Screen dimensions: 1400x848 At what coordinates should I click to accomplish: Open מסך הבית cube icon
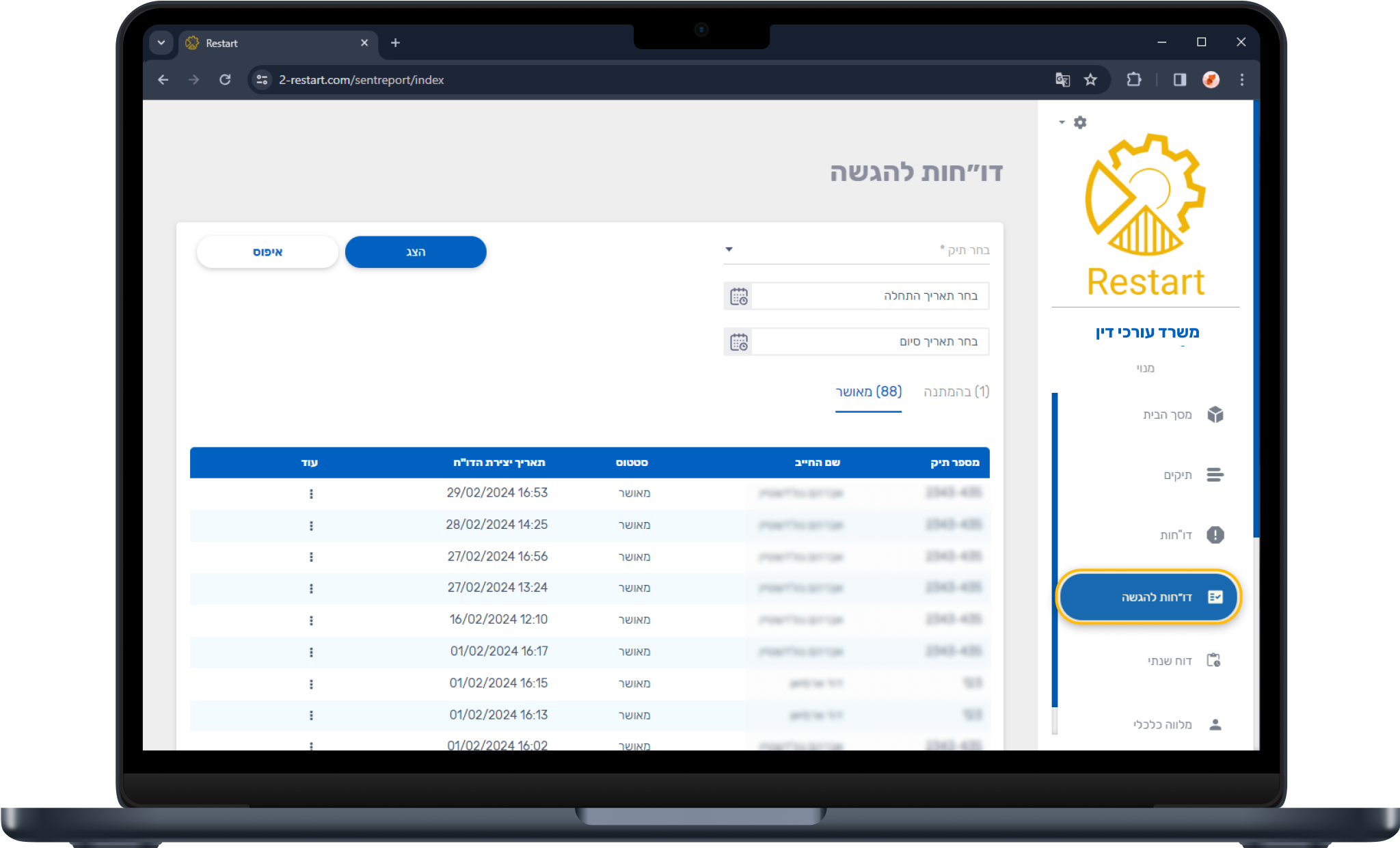(x=1215, y=415)
